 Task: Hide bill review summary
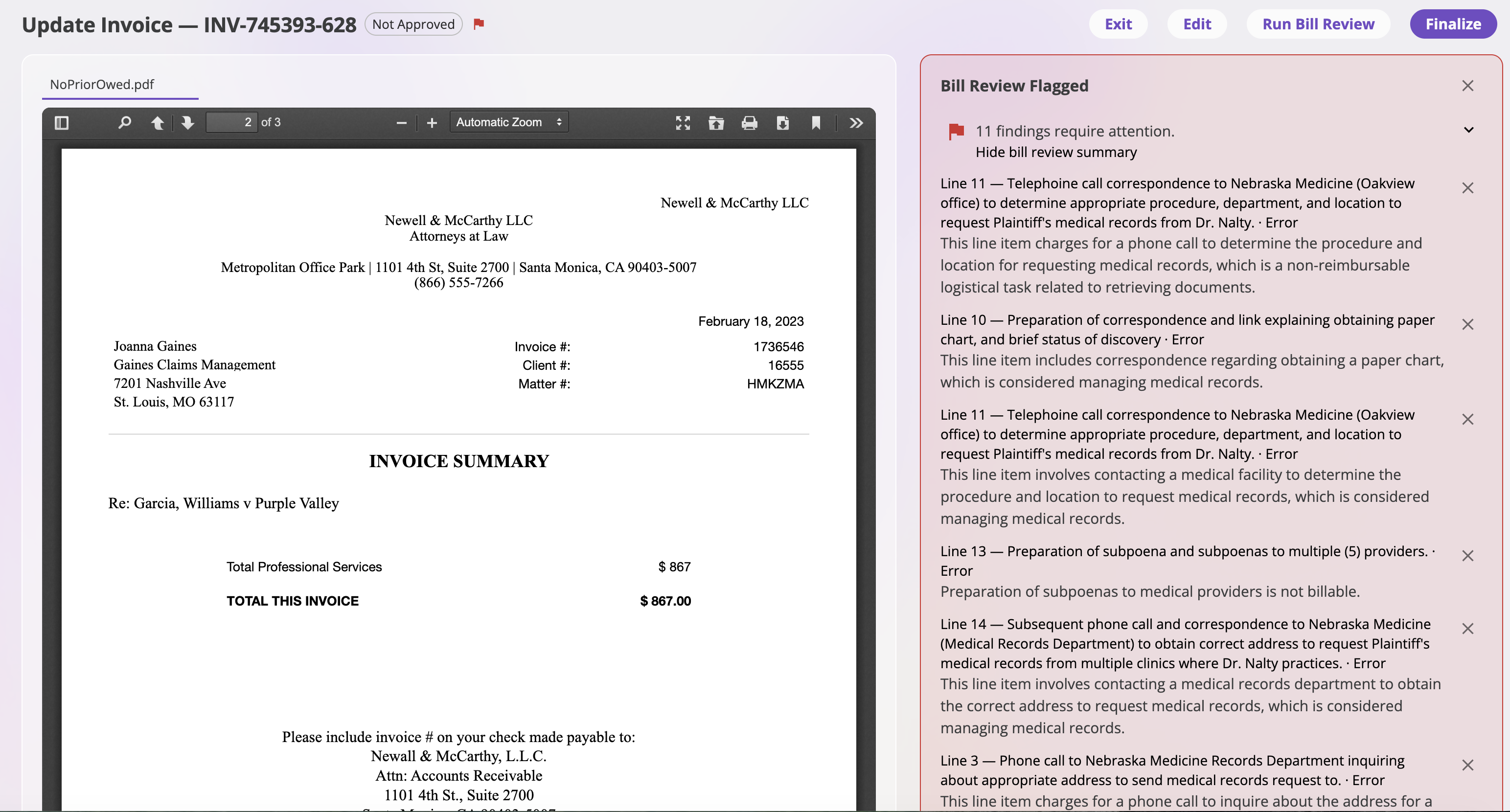pos(1056,152)
